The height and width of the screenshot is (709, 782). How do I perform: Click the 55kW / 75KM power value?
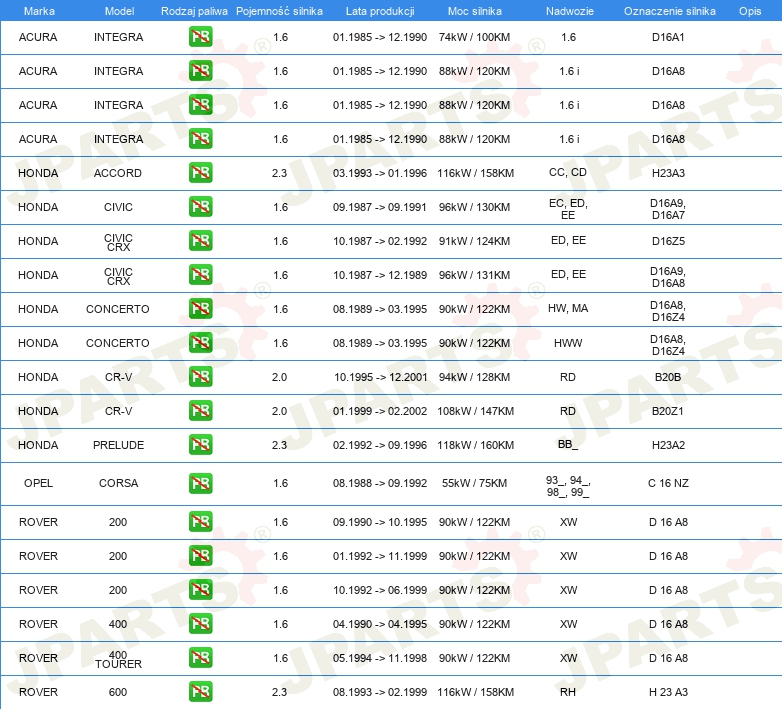474,483
